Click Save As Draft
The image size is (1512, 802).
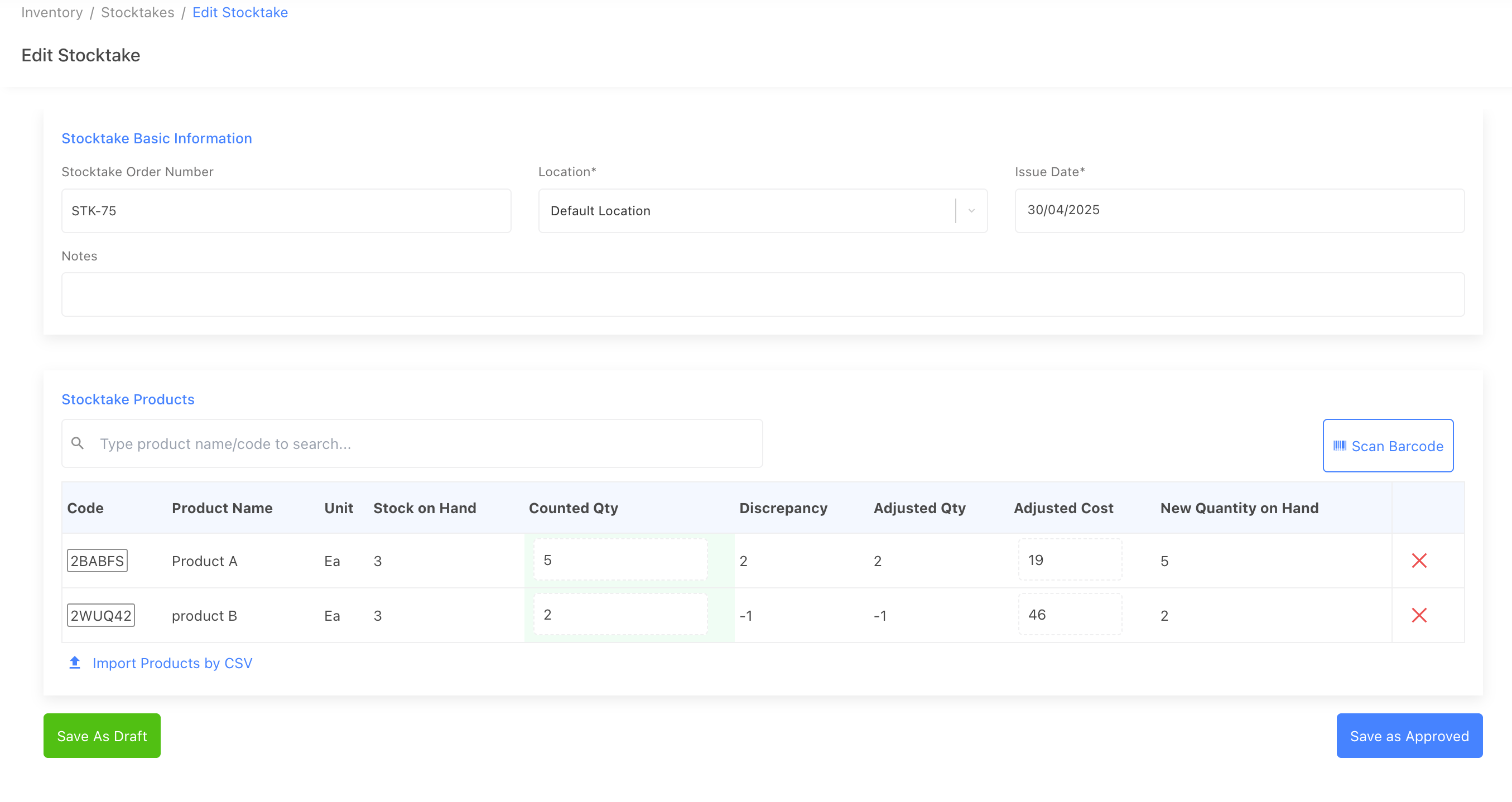pos(102,736)
